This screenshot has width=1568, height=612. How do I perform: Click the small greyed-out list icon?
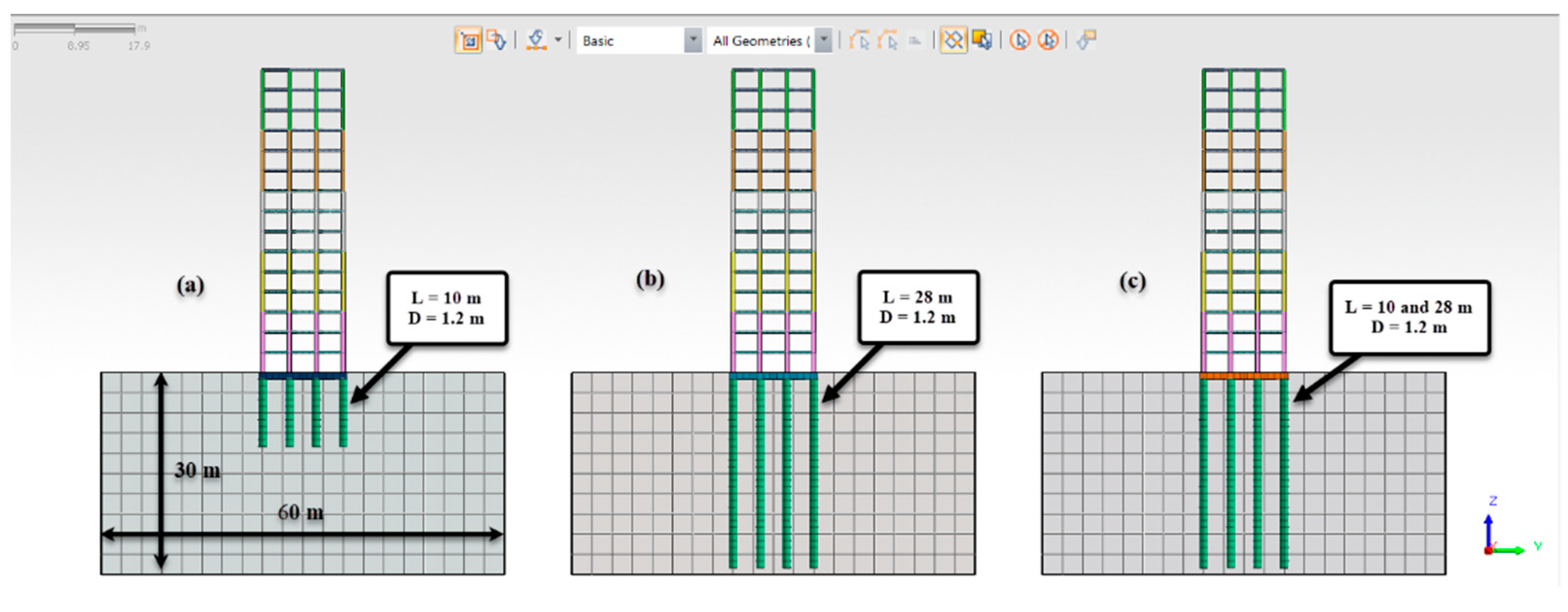coord(915,41)
